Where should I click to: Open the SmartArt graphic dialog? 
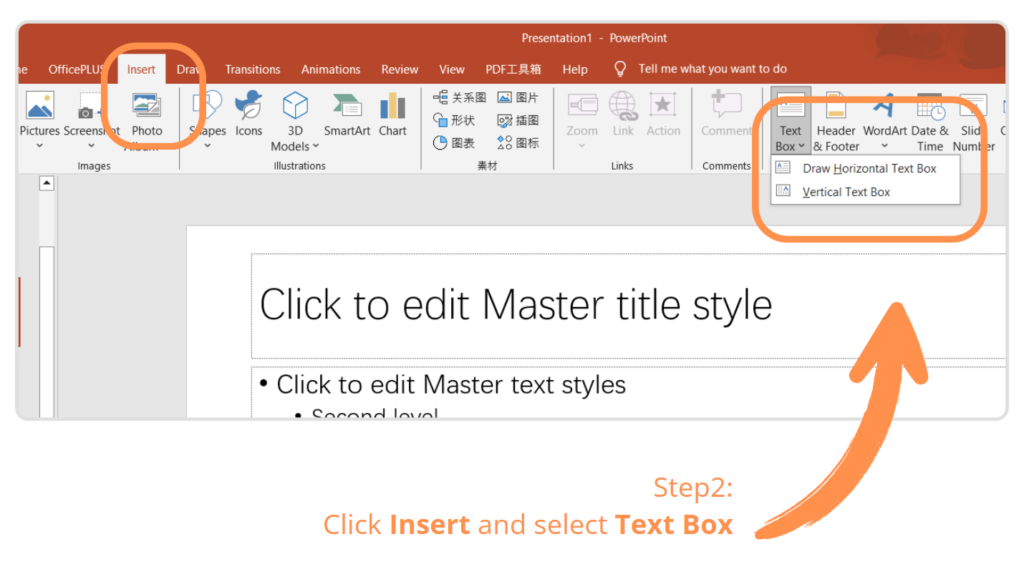(348, 113)
